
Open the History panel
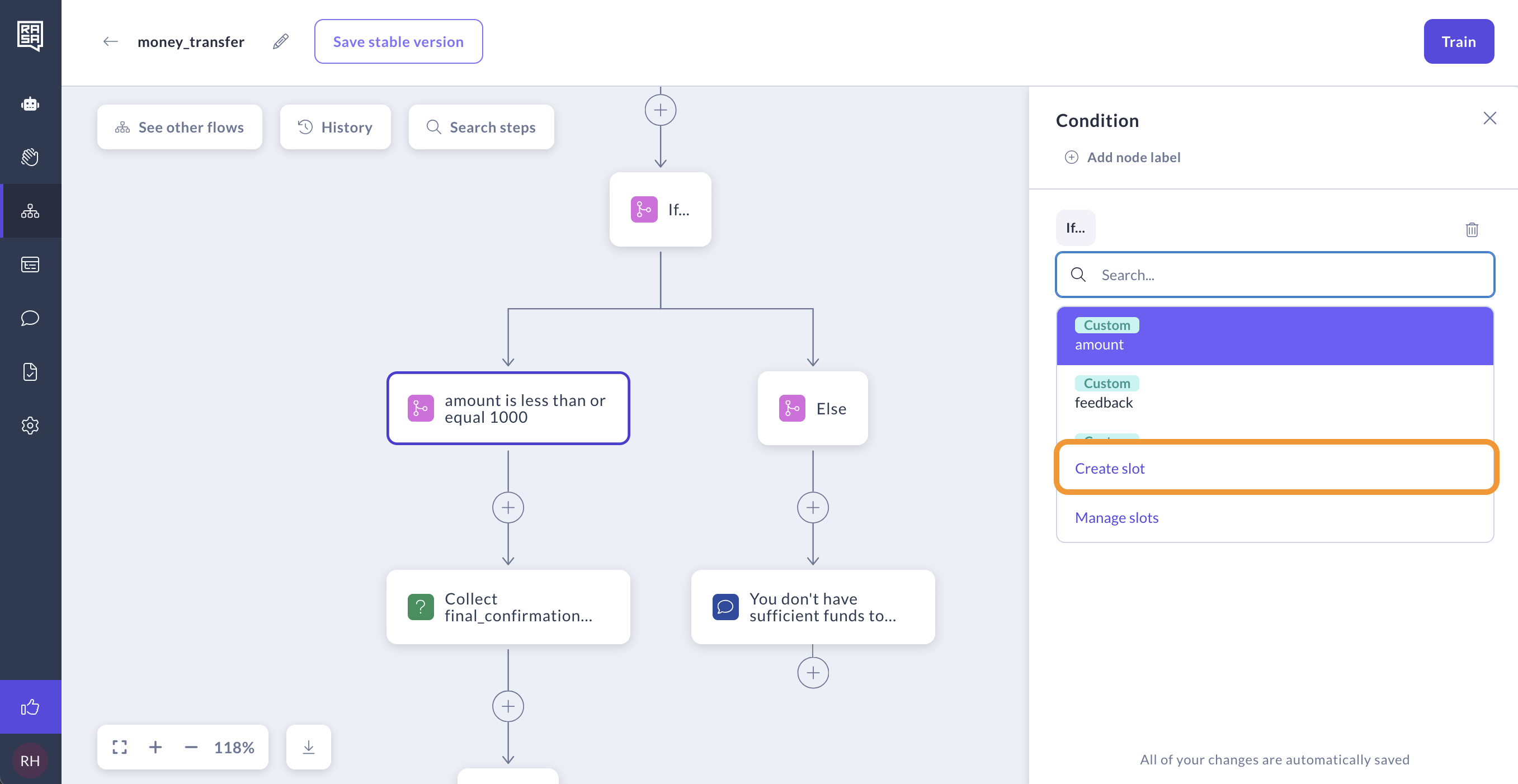[335, 127]
